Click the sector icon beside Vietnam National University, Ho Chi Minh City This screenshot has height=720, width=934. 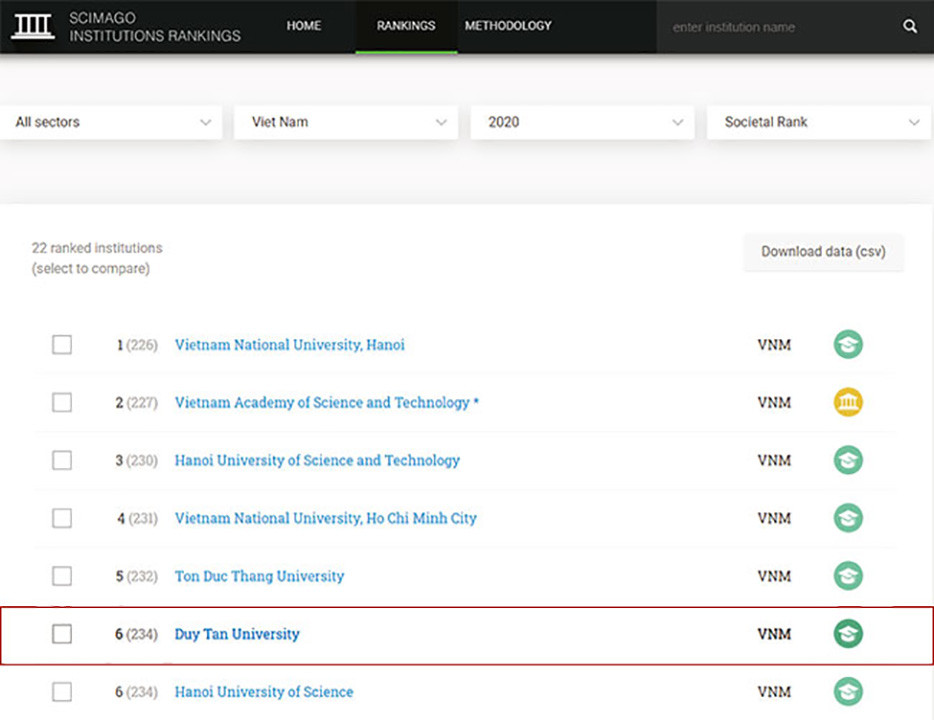(x=847, y=518)
